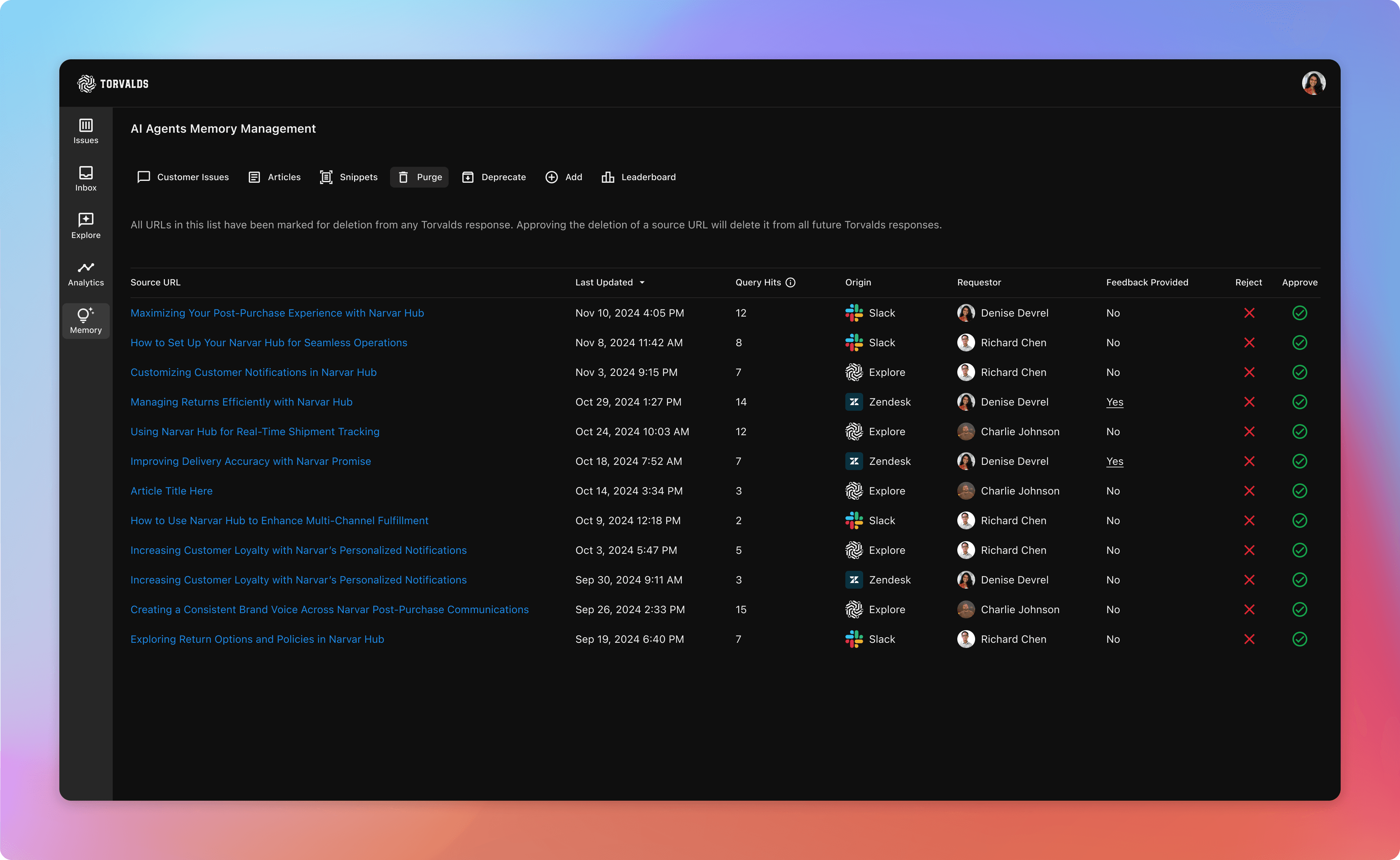Reject deletion of Article Title Here
Screen dimensions: 1400x860
pyautogui.click(x=1249, y=491)
